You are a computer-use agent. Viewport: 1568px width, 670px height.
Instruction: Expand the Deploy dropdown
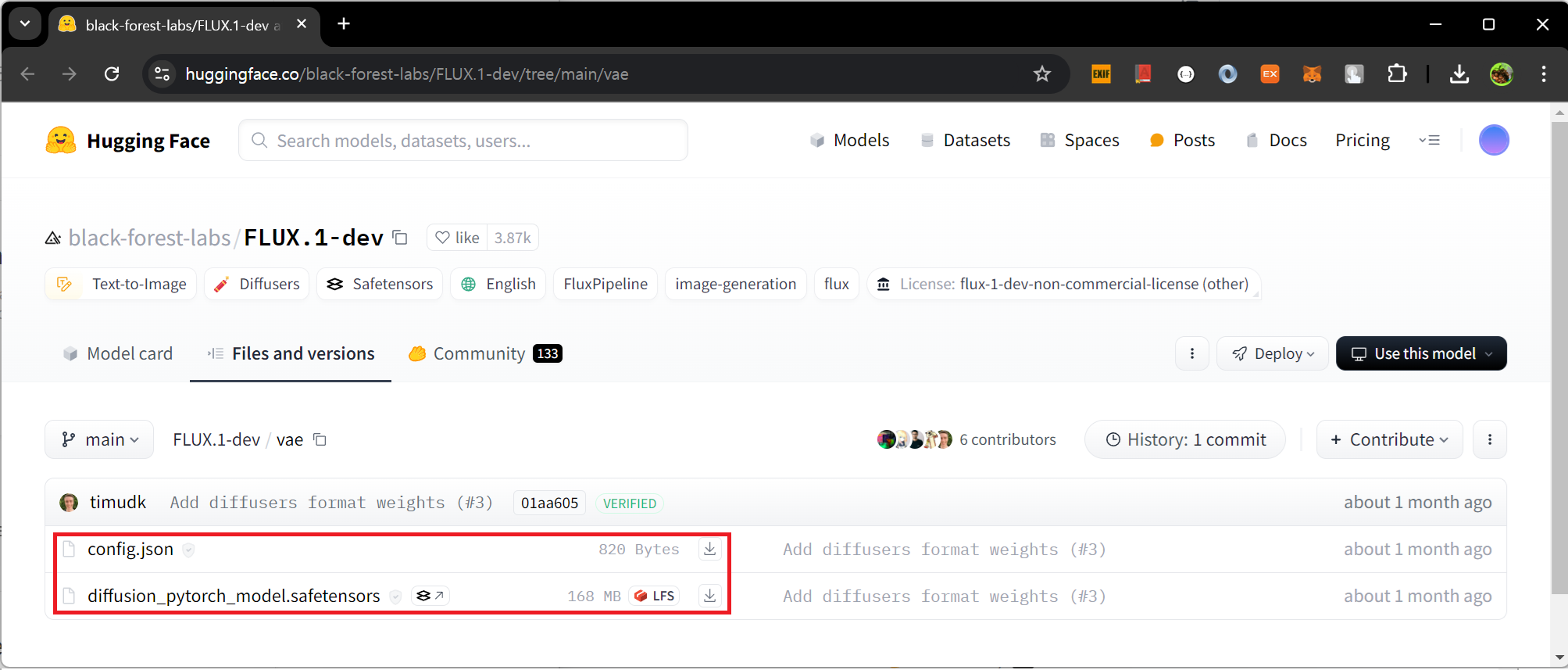[1273, 353]
